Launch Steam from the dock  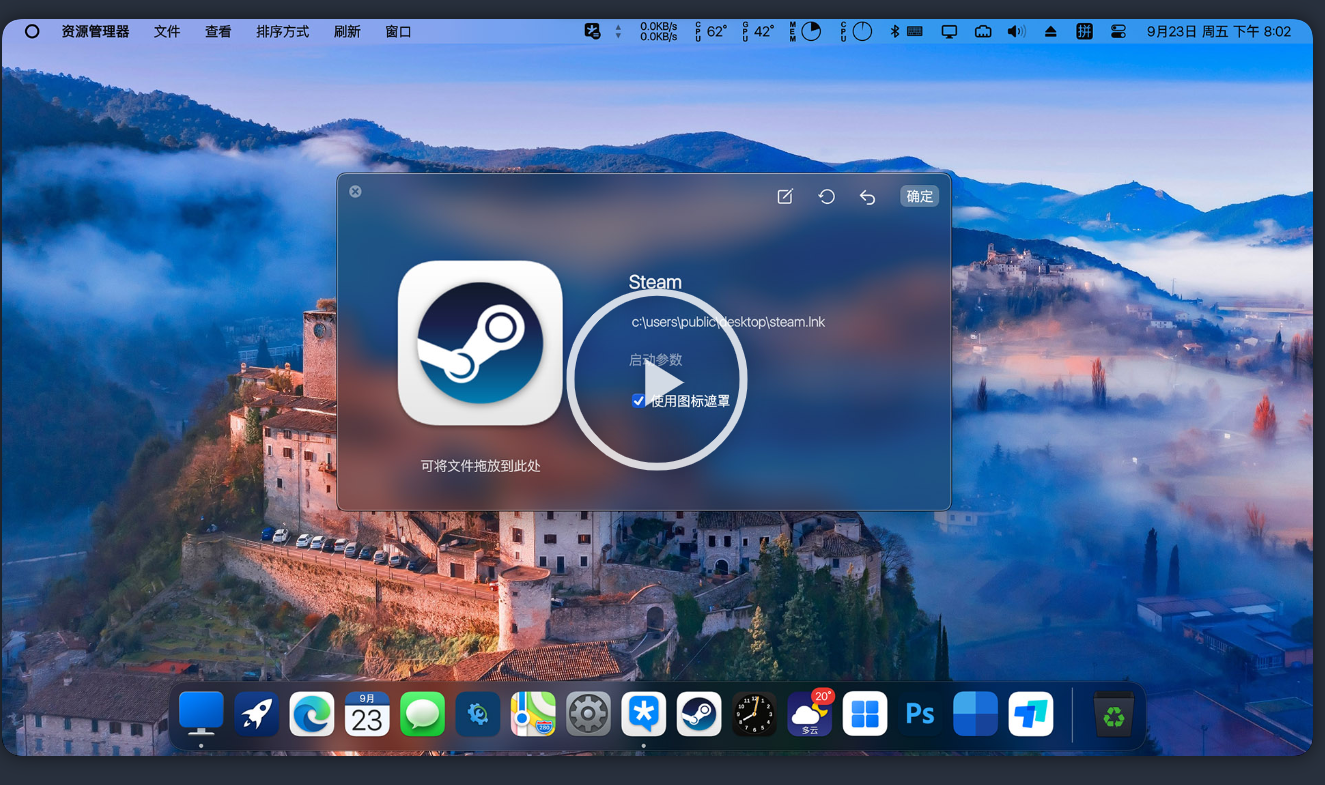coord(699,715)
